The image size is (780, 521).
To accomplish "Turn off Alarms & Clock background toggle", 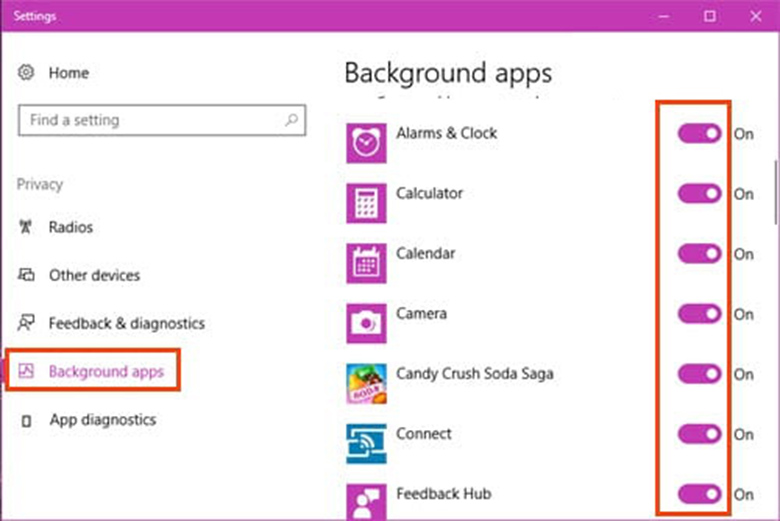I will [699, 134].
